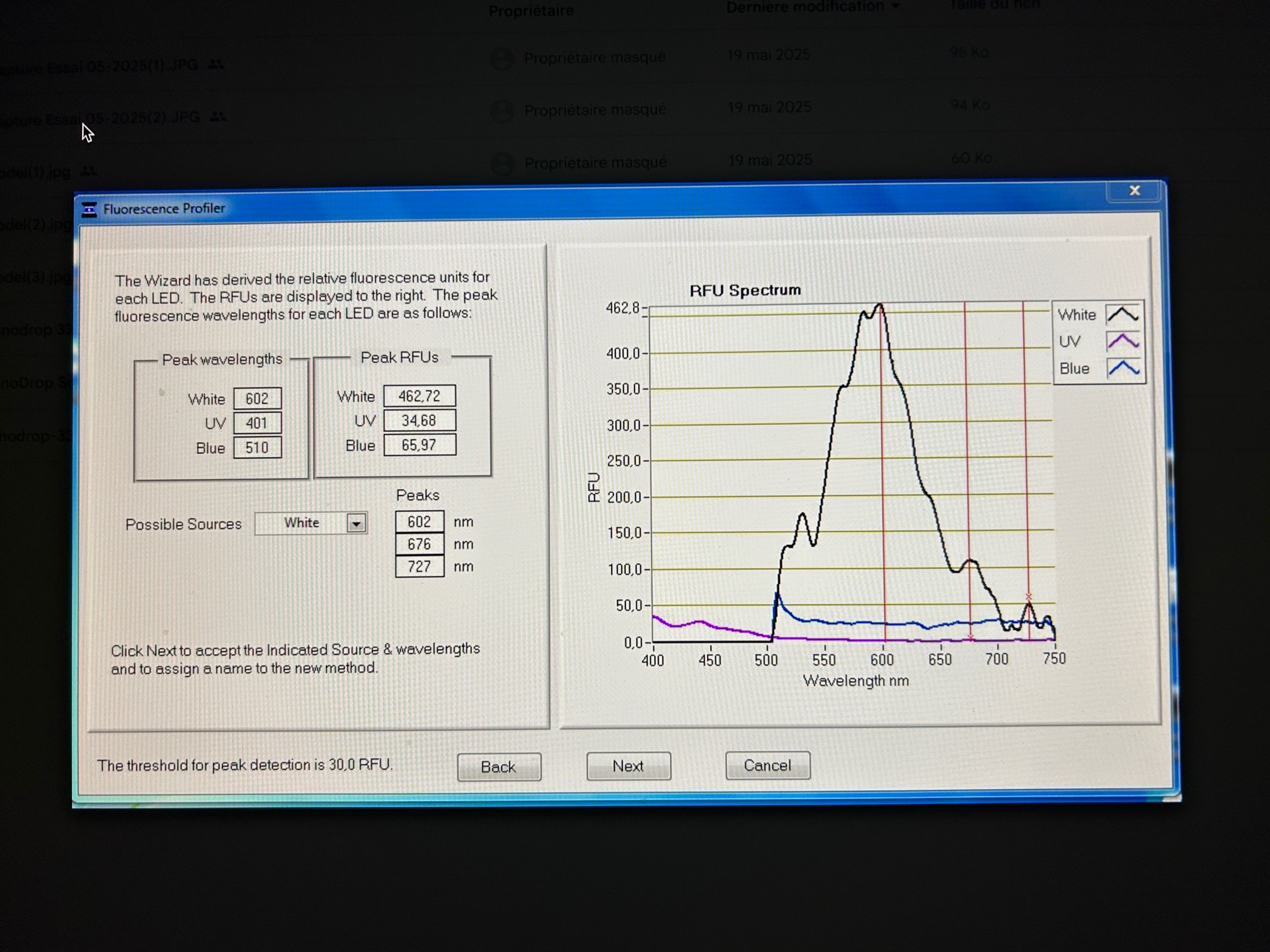Open Essai 05-2025(1).JPG in background file list

[100, 66]
